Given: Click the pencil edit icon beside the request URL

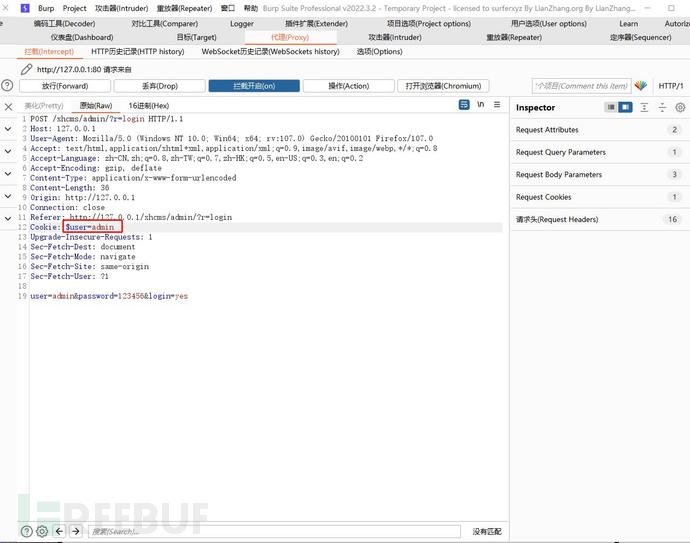Looking at the screenshot, I should pyautogui.click(x=26, y=69).
